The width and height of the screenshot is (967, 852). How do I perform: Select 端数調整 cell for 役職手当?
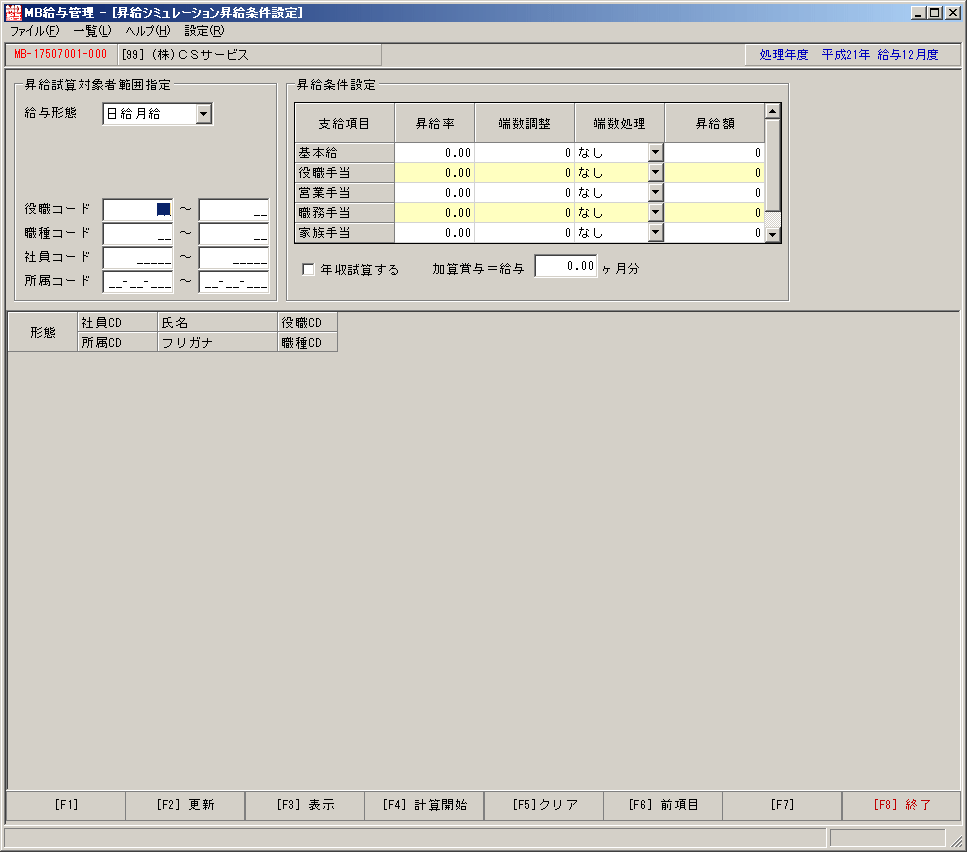(x=524, y=173)
